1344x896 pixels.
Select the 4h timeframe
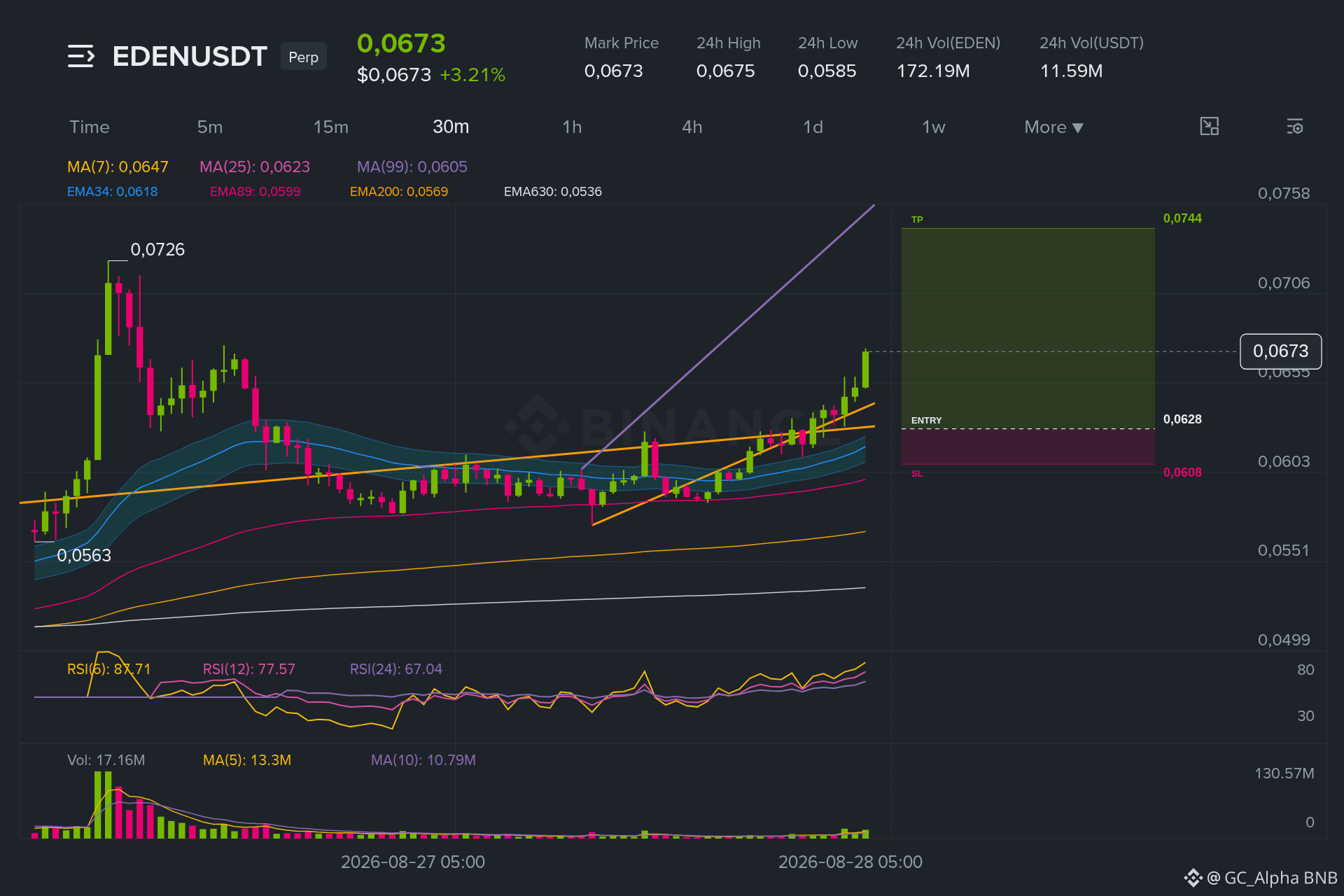tap(692, 127)
